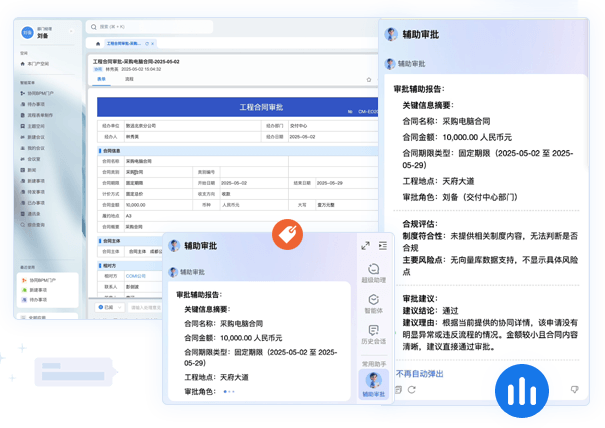Click the 刘备 user avatar
605x428 pixels.
click(28, 32)
